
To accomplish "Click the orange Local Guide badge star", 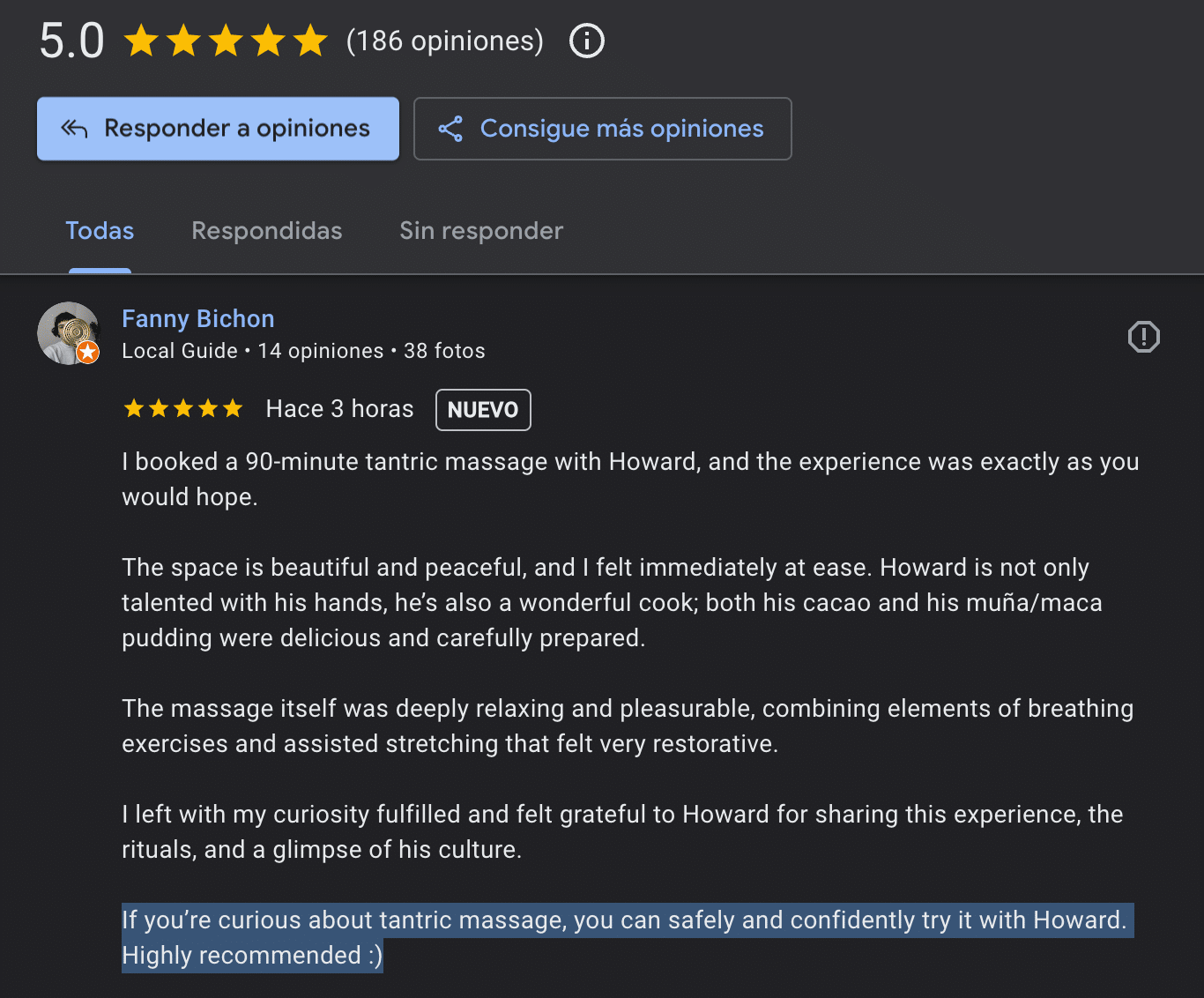I will 87,353.
